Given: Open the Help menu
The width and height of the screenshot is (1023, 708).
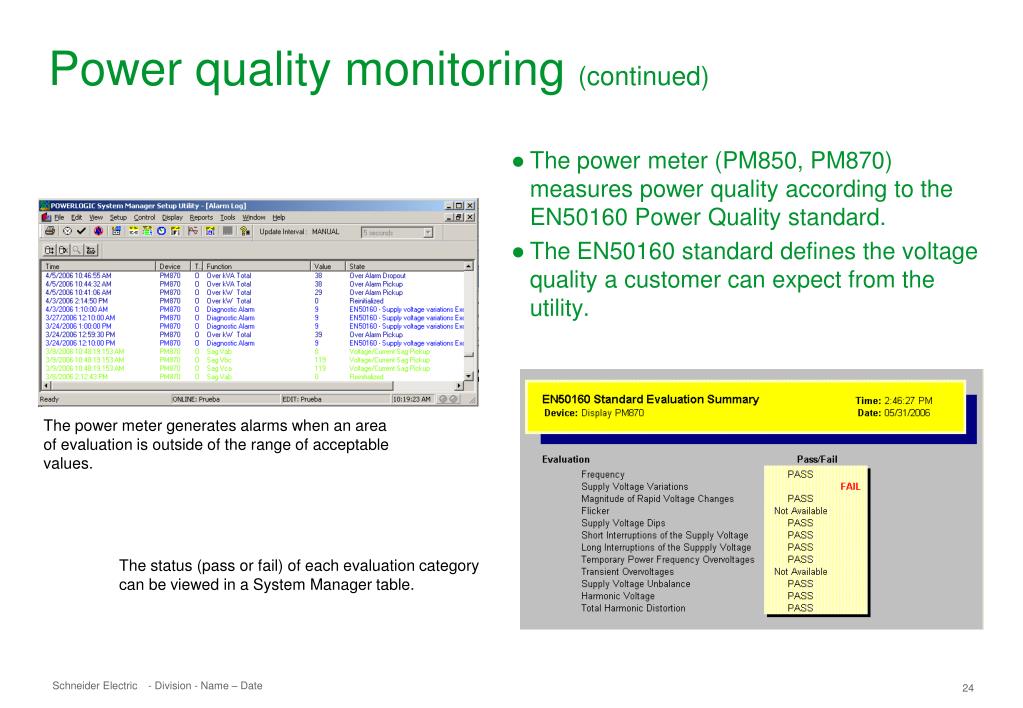Looking at the screenshot, I should point(279,217).
